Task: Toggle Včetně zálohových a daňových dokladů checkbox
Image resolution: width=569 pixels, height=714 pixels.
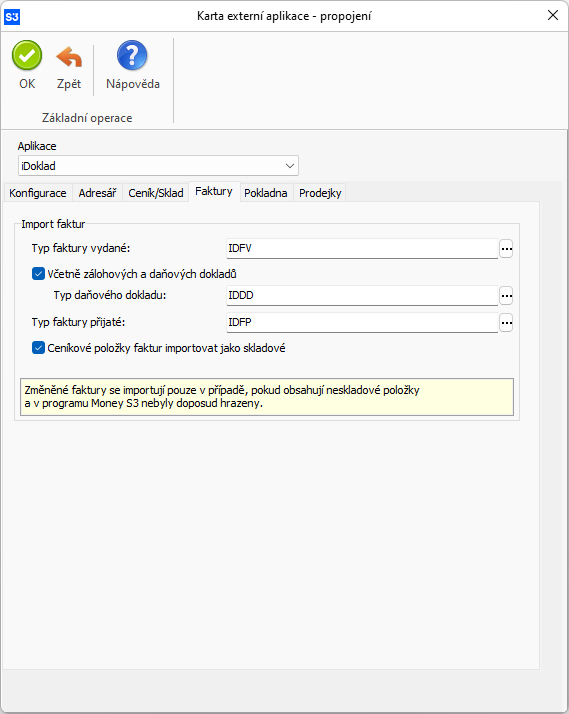Action: [x=38, y=274]
